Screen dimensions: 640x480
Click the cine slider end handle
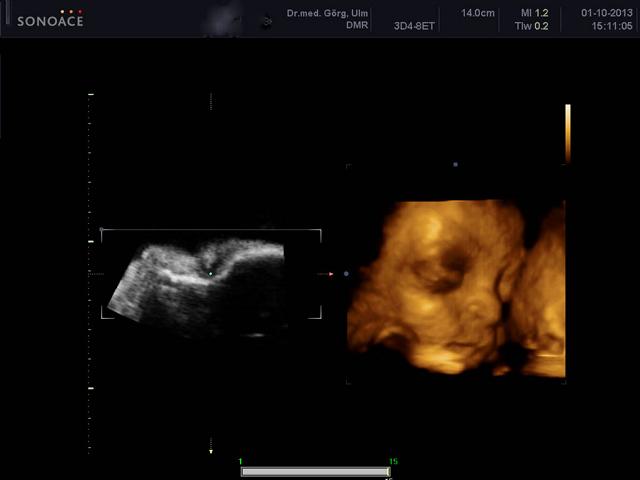(x=388, y=472)
